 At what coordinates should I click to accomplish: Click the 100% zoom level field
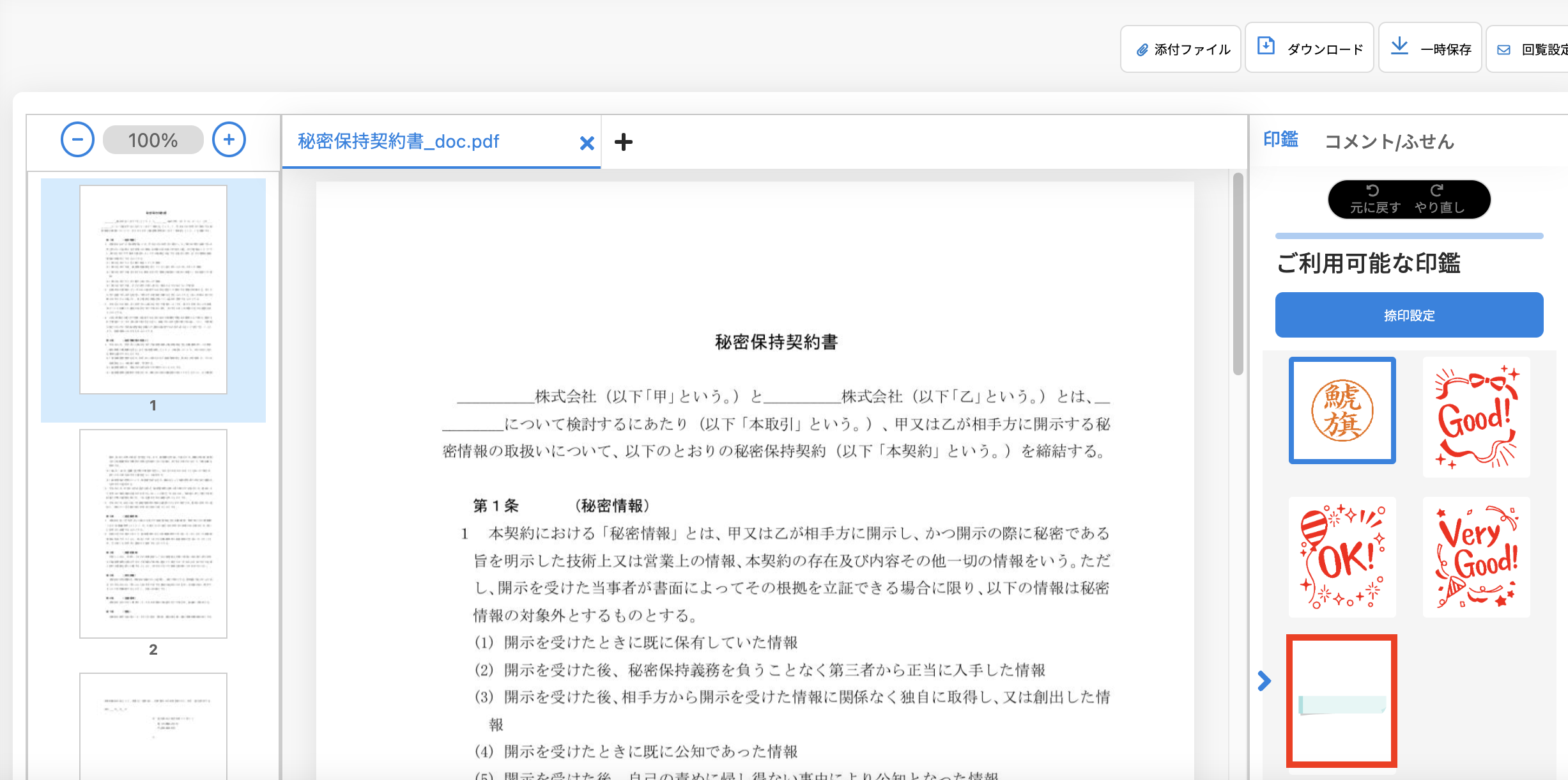(x=153, y=140)
